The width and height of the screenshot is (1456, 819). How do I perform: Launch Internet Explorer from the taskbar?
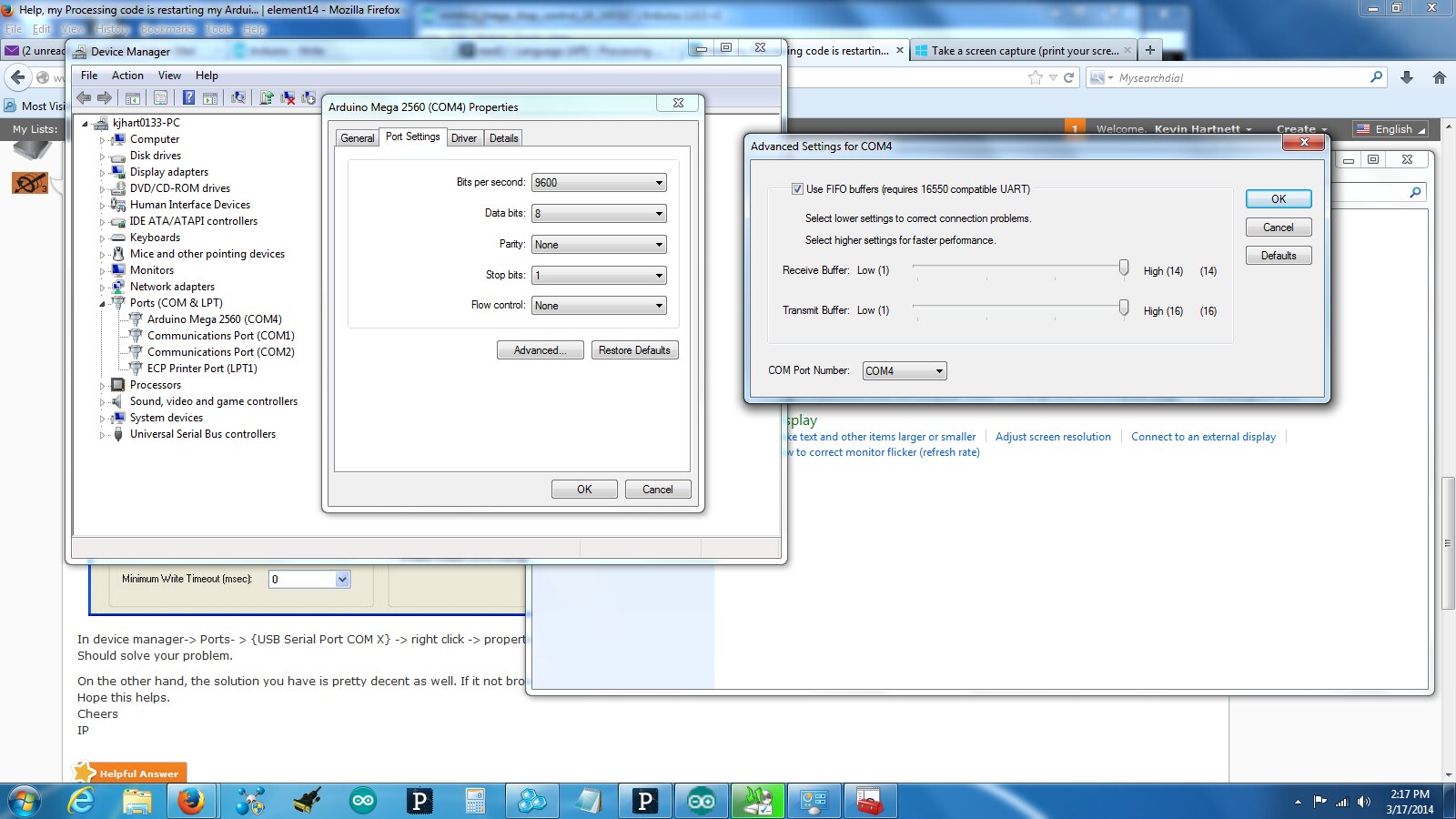pyautogui.click(x=82, y=802)
